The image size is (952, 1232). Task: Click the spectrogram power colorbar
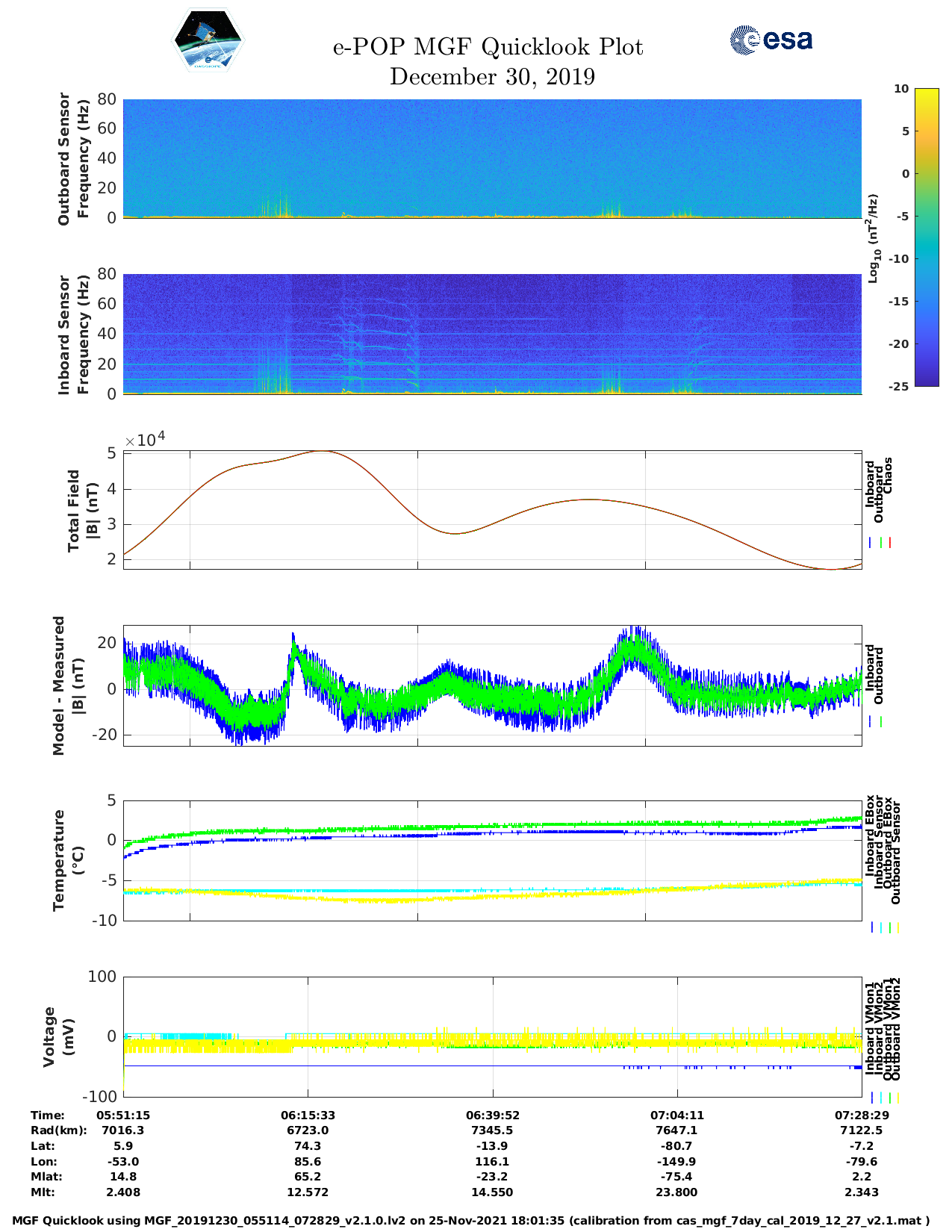(905, 237)
